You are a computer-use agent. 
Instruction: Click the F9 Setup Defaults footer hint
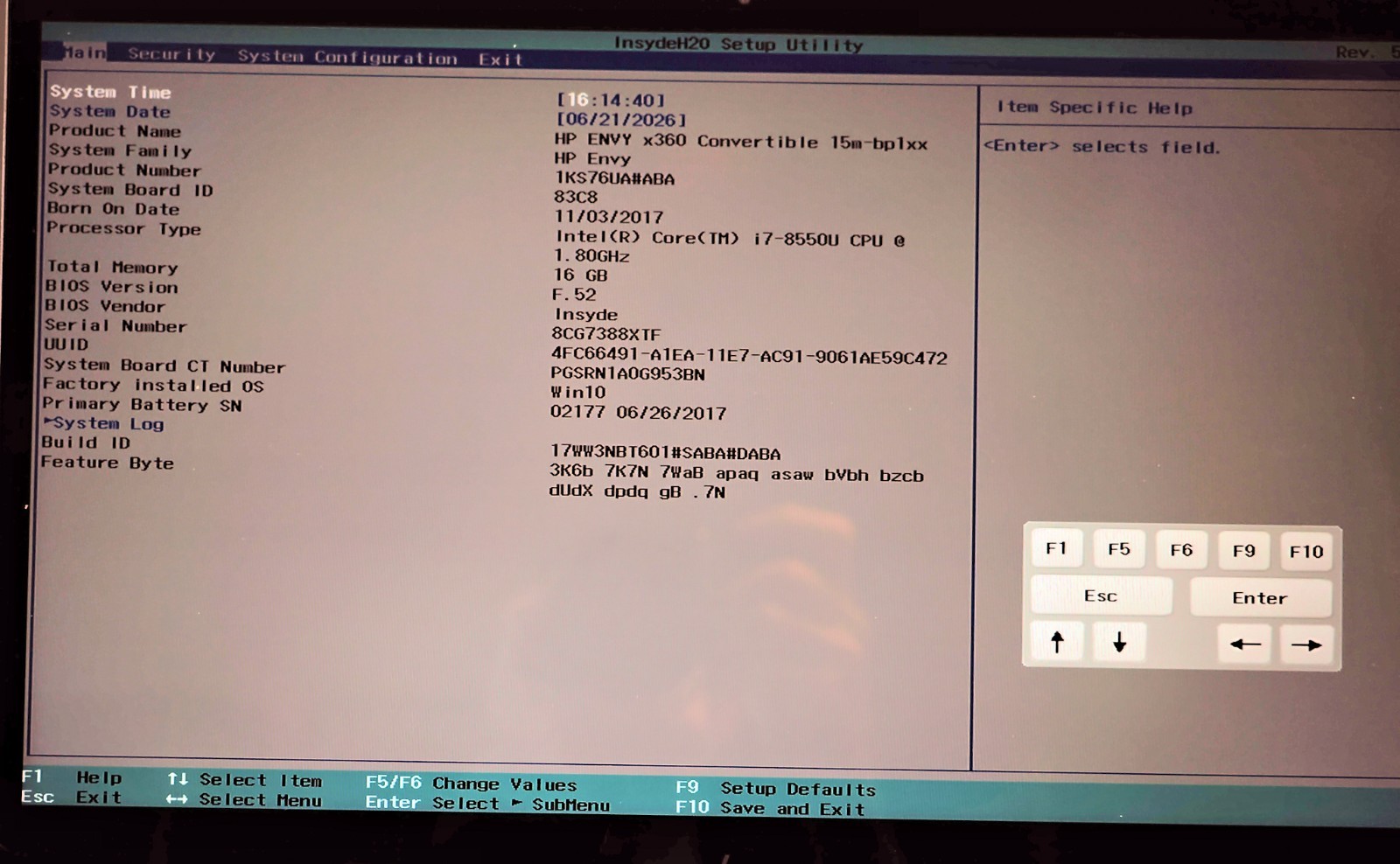coord(775,788)
